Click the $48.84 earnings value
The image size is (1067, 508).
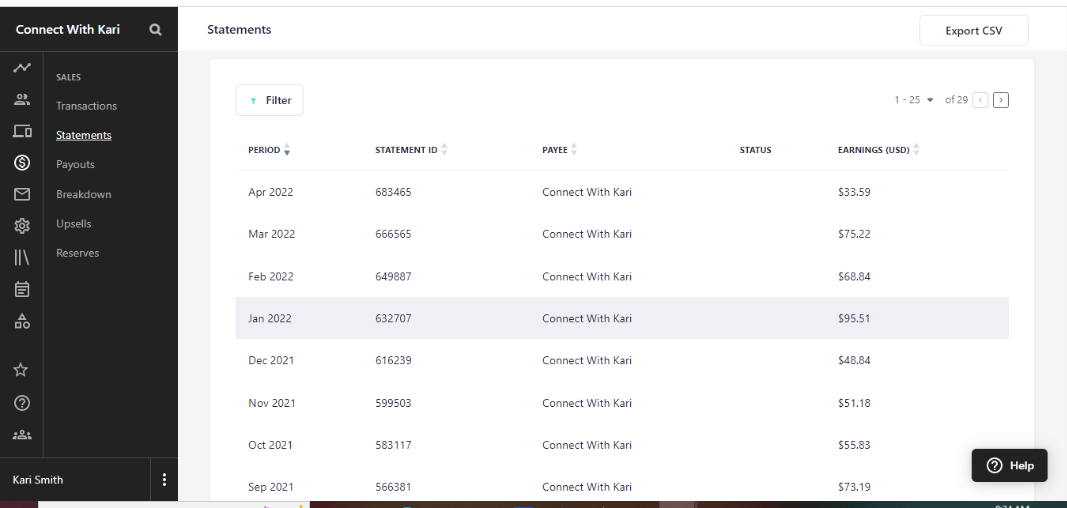click(854, 360)
